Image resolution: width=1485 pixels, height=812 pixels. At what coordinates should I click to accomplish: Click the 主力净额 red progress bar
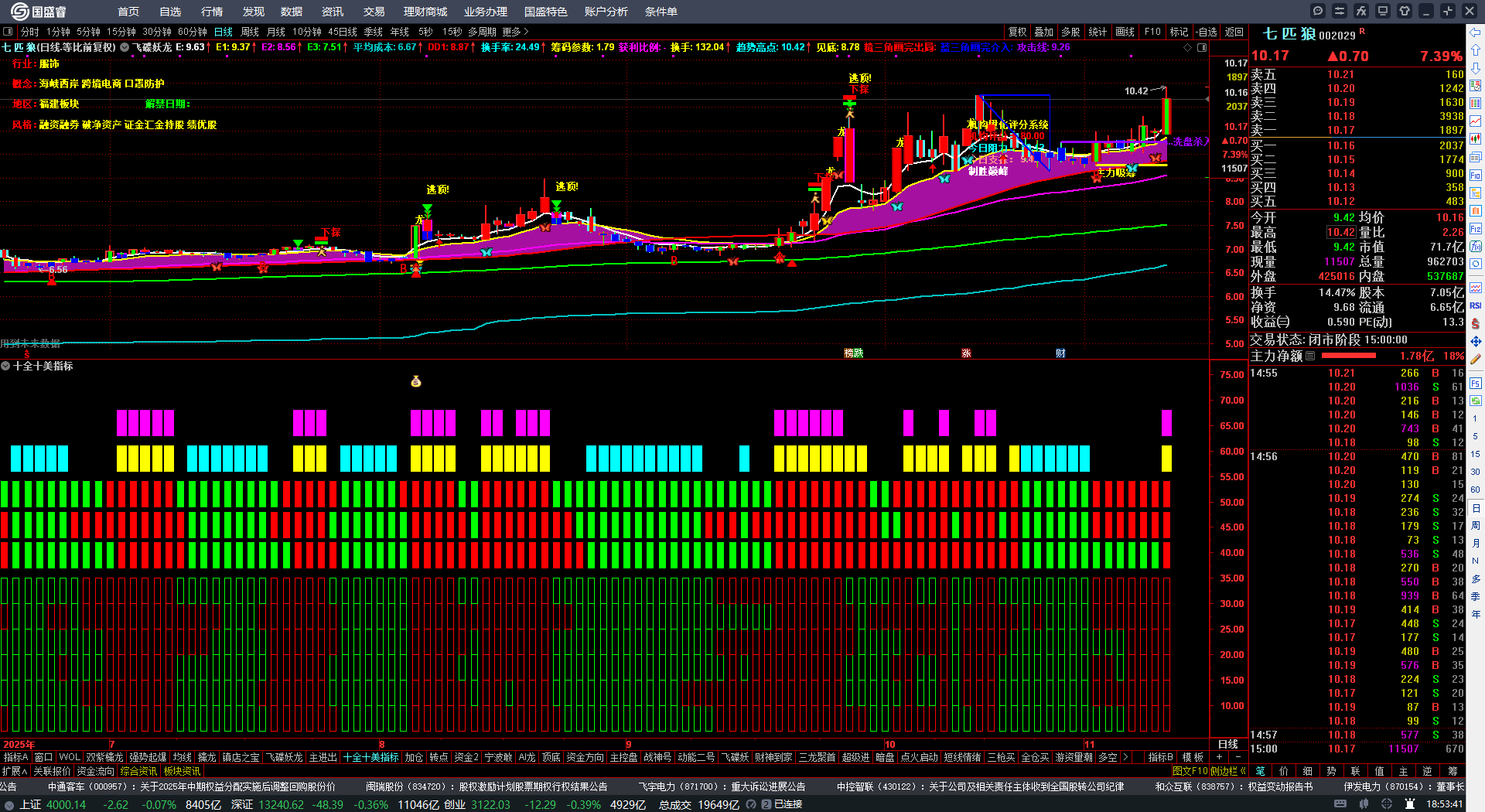pos(1349,356)
